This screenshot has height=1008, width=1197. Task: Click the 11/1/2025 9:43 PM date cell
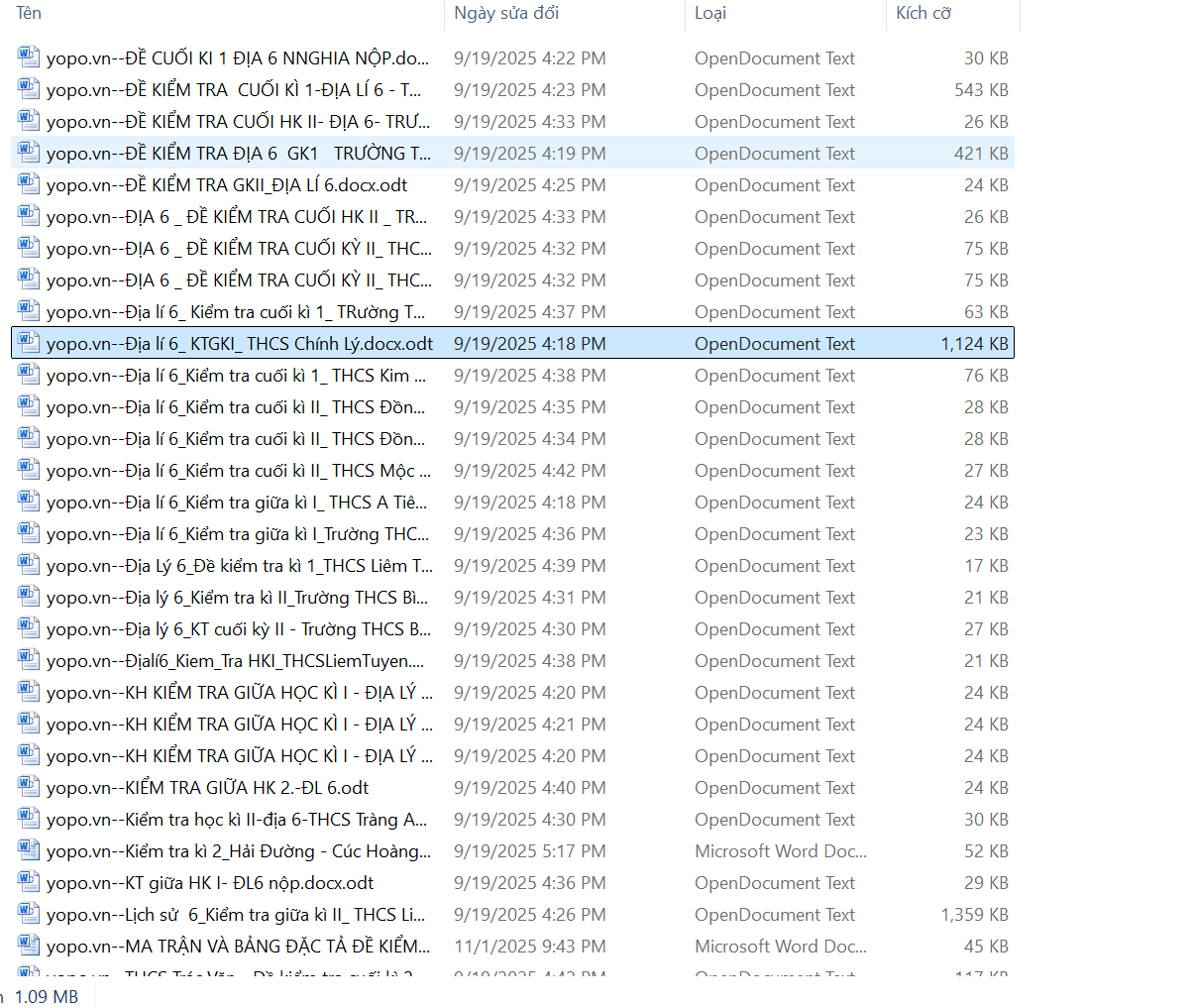point(530,947)
